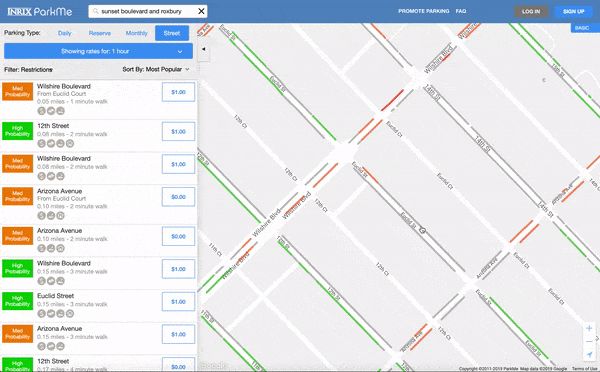Click the dollar icon in Euclid Street row
This screenshot has height=372, width=600.
[x=41, y=313]
